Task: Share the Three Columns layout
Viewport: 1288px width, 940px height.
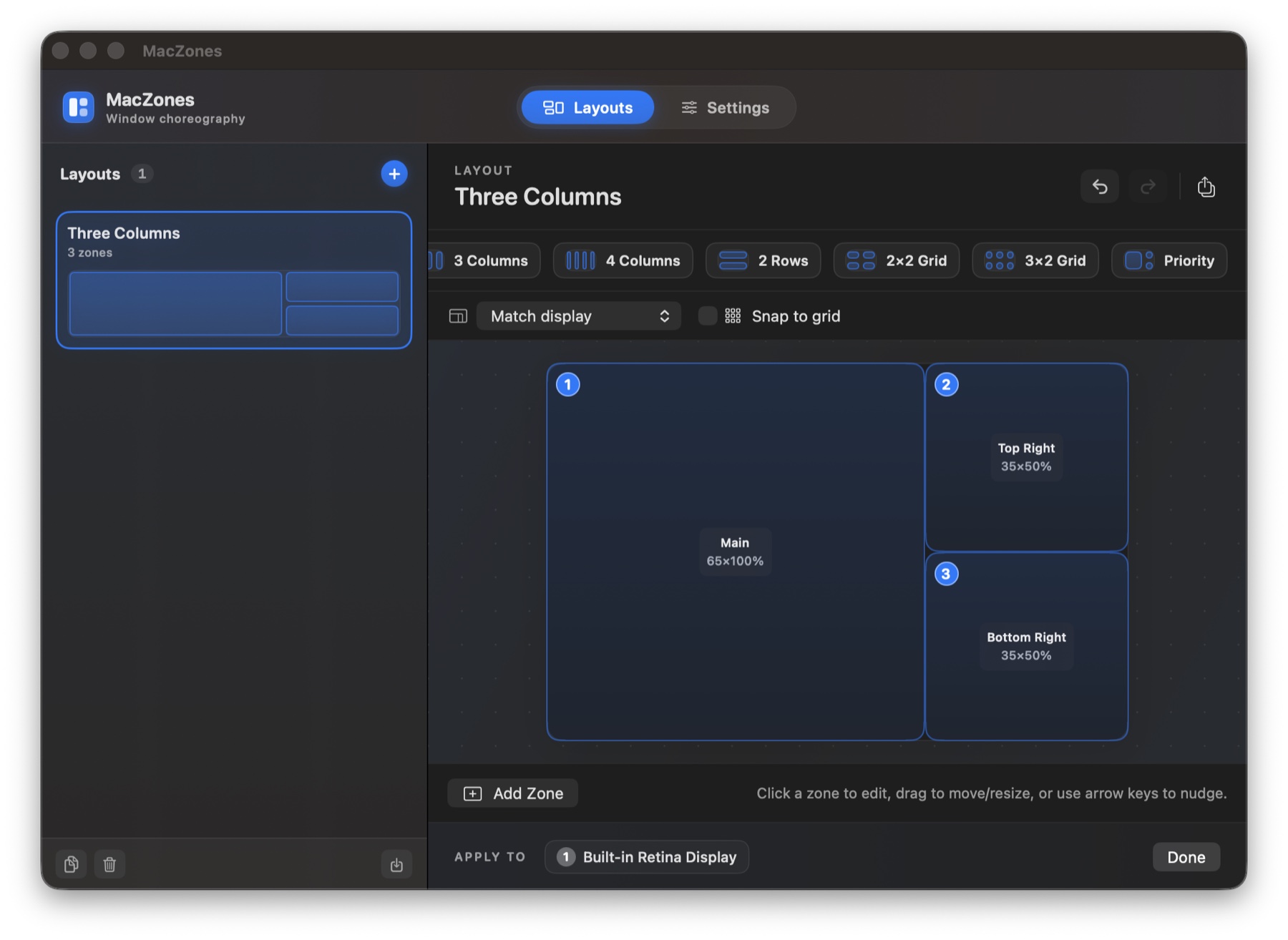Action: click(1206, 187)
